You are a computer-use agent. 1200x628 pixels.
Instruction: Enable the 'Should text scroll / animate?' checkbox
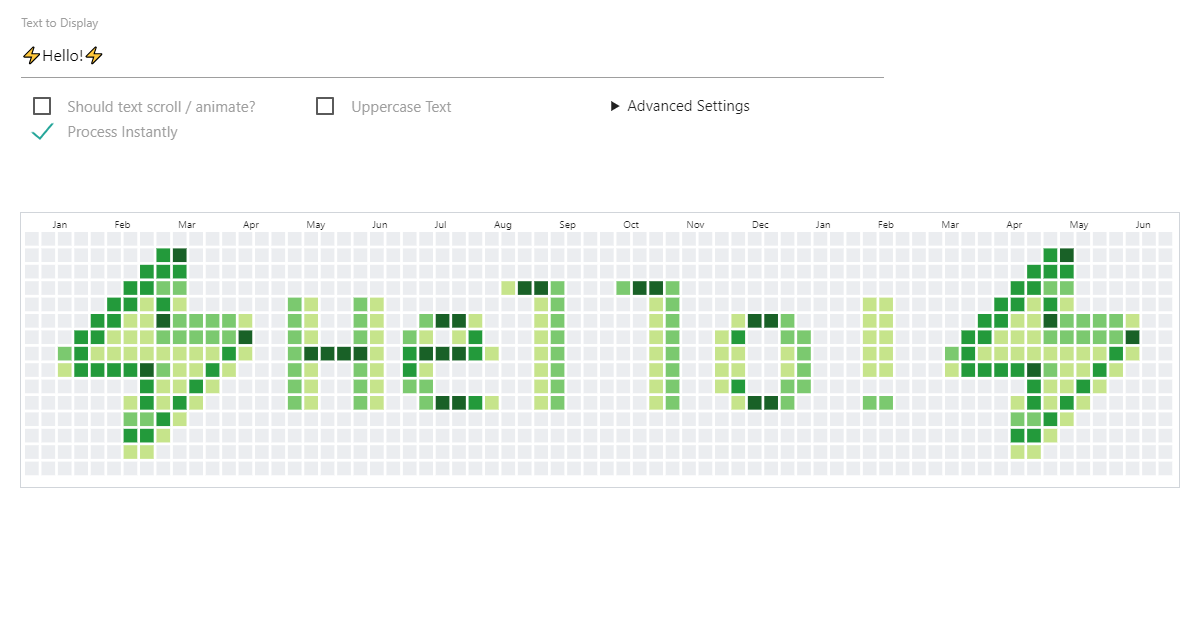[x=42, y=105]
